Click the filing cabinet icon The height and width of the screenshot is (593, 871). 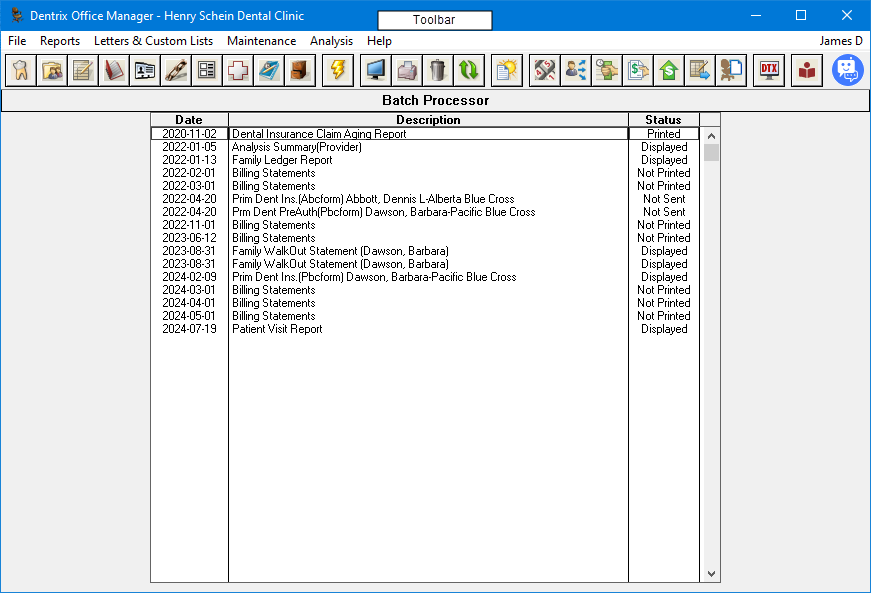point(300,70)
